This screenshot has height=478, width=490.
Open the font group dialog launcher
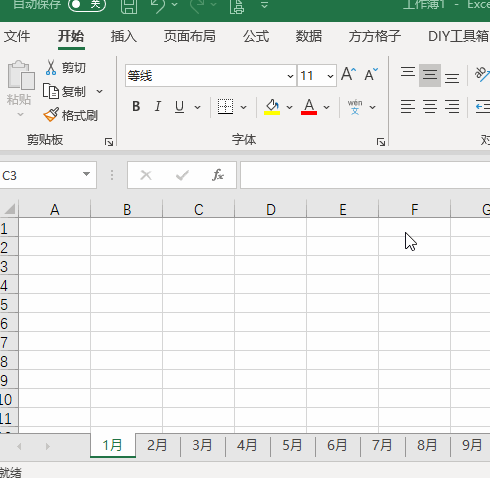click(381, 142)
